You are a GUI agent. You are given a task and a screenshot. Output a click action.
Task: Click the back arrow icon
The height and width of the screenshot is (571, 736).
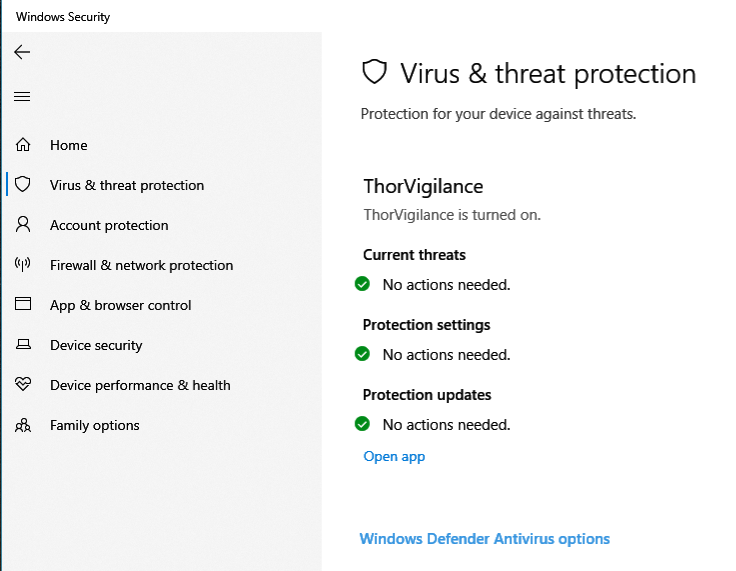[22, 52]
